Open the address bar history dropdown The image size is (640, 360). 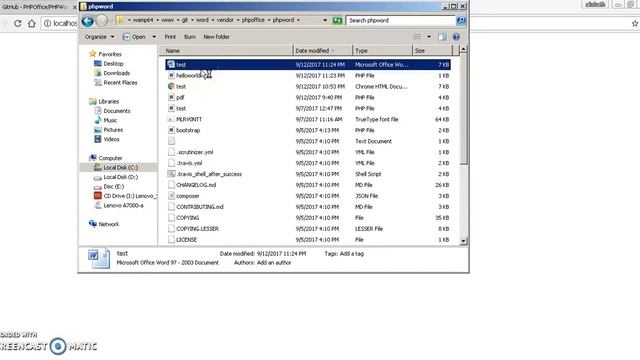pyautogui.click(x=325, y=20)
